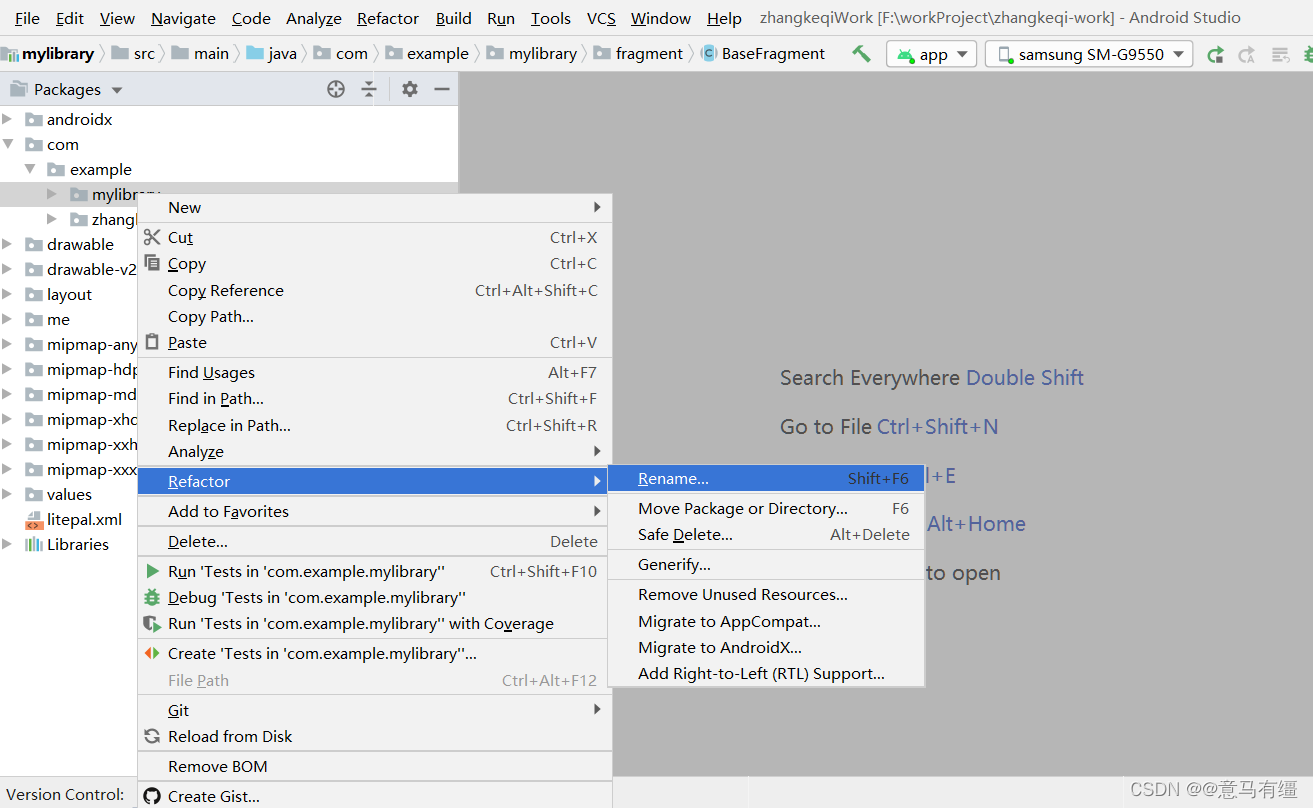The height and width of the screenshot is (808, 1313).
Task: Collapse the example package node
Action: click(29, 169)
